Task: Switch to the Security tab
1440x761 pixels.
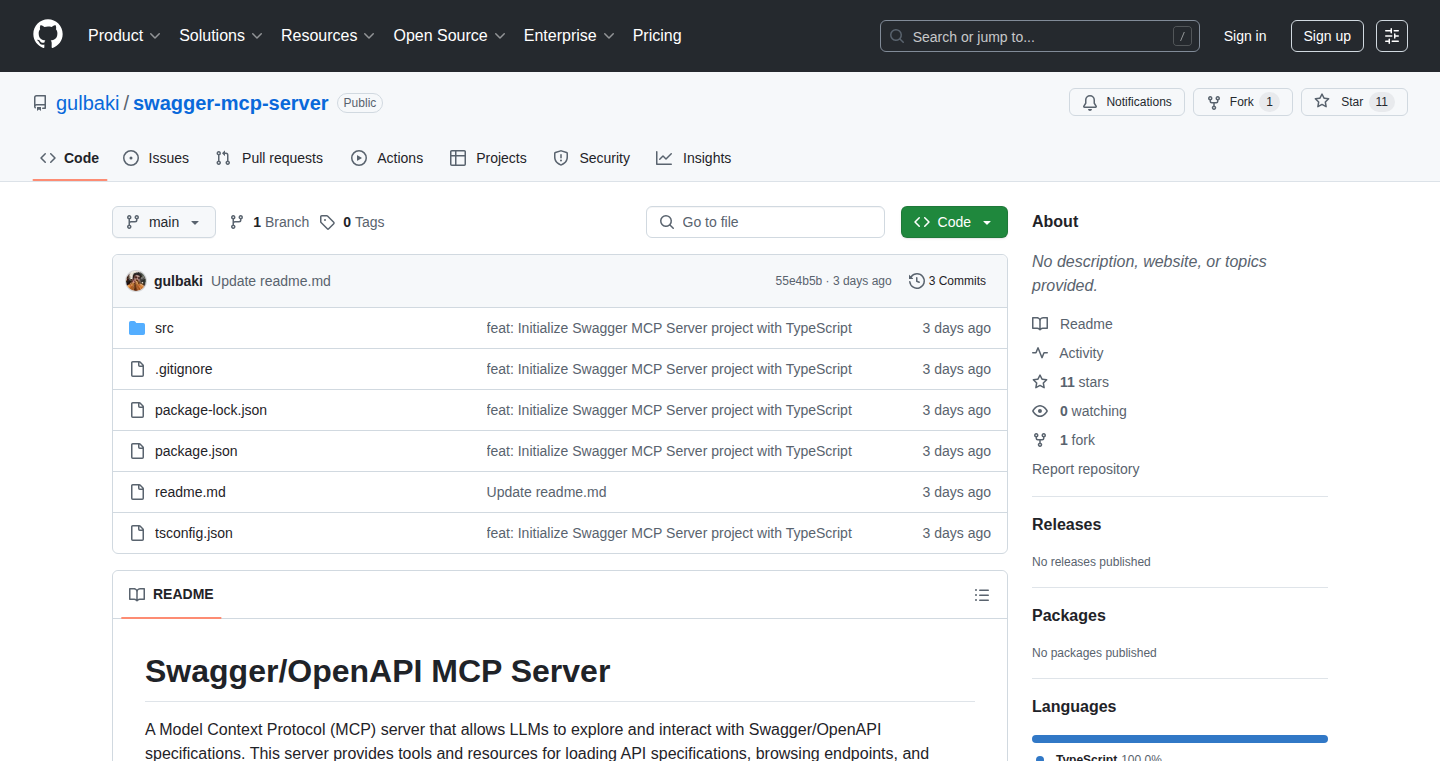Action: point(592,158)
